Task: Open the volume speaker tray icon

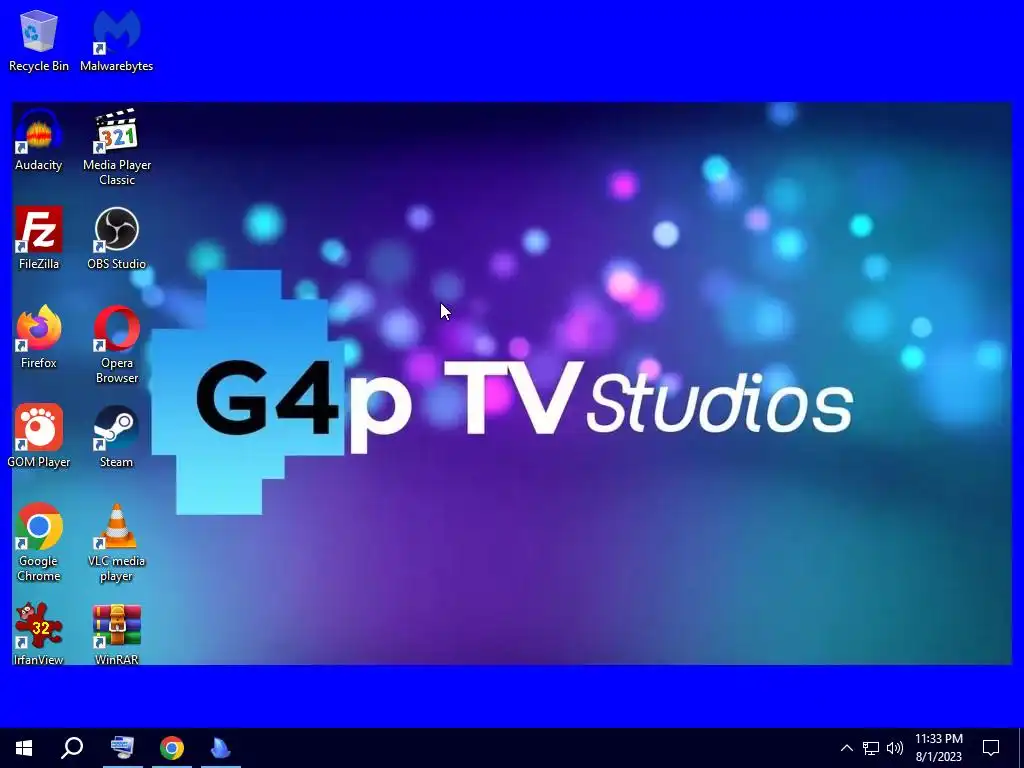Action: point(895,748)
